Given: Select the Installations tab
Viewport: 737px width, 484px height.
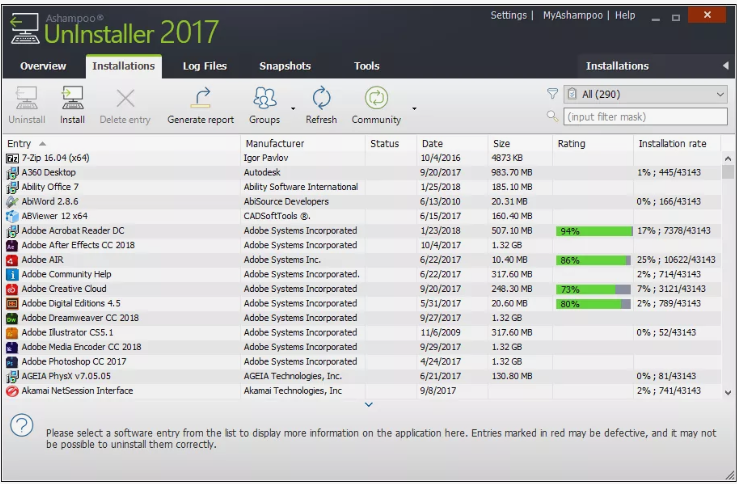Looking at the screenshot, I should tap(124, 66).
